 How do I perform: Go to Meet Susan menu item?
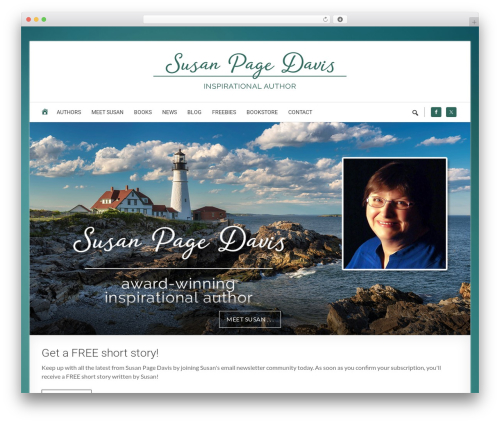pyautogui.click(x=107, y=112)
